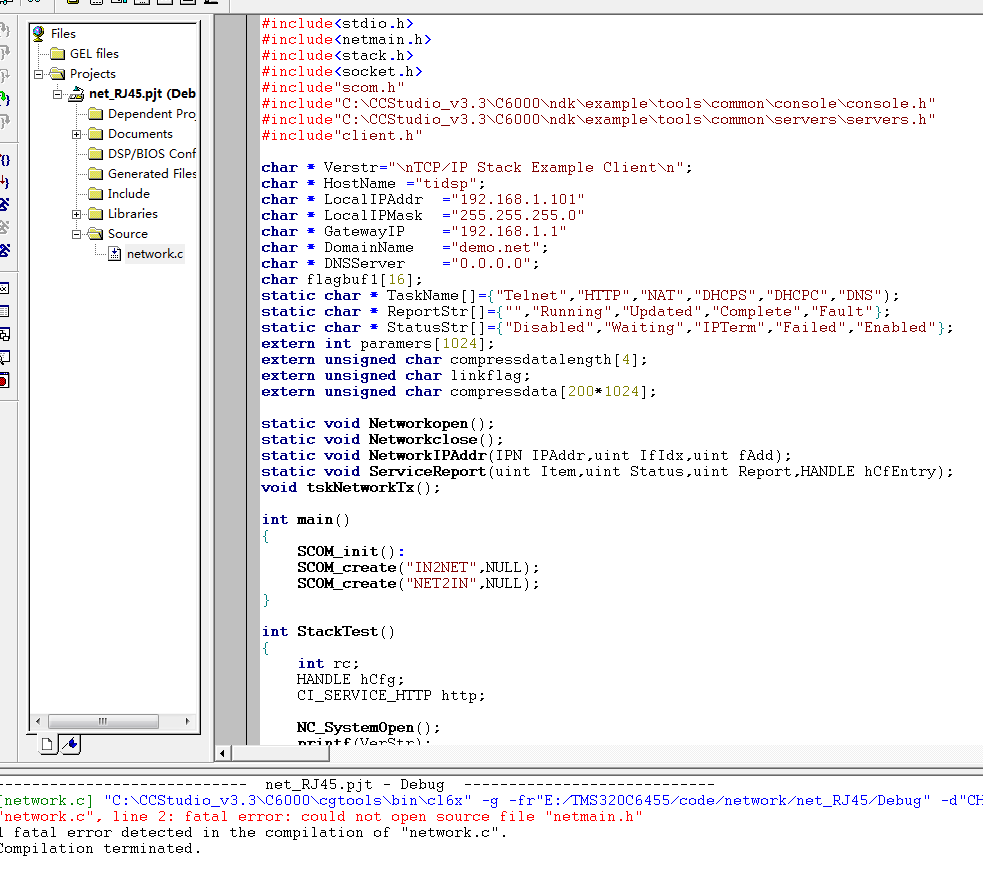Click the 'int StackTest()' declaration

click(x=329, y=631)
